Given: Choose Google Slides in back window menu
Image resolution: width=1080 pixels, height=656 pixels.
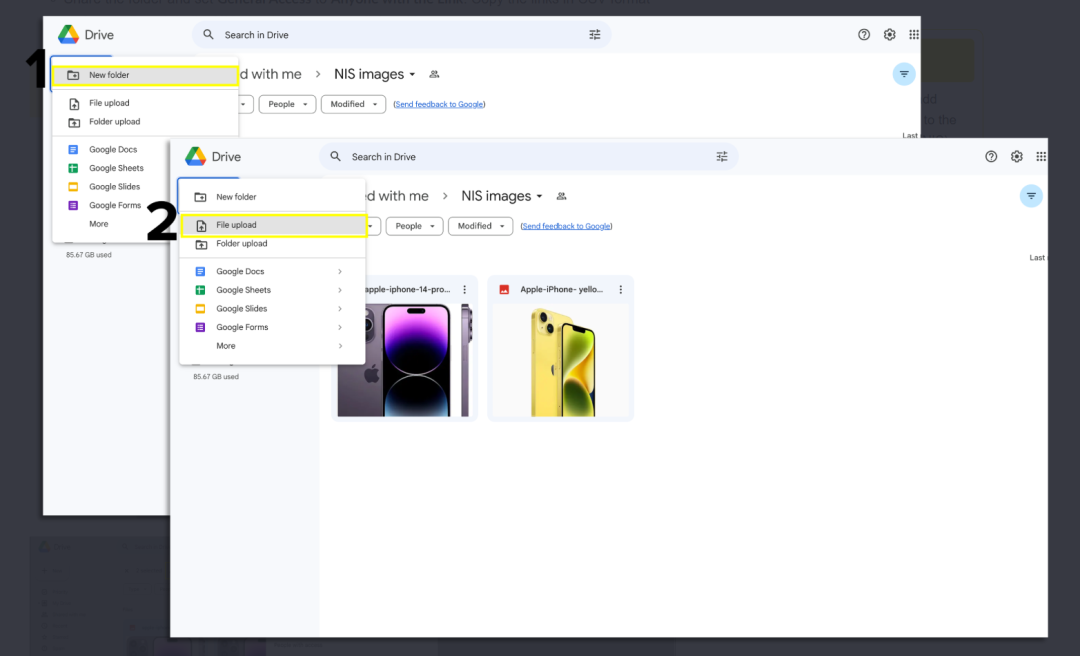Looking at the screenshot, I should pyautogui.click(x=112, y=187).
